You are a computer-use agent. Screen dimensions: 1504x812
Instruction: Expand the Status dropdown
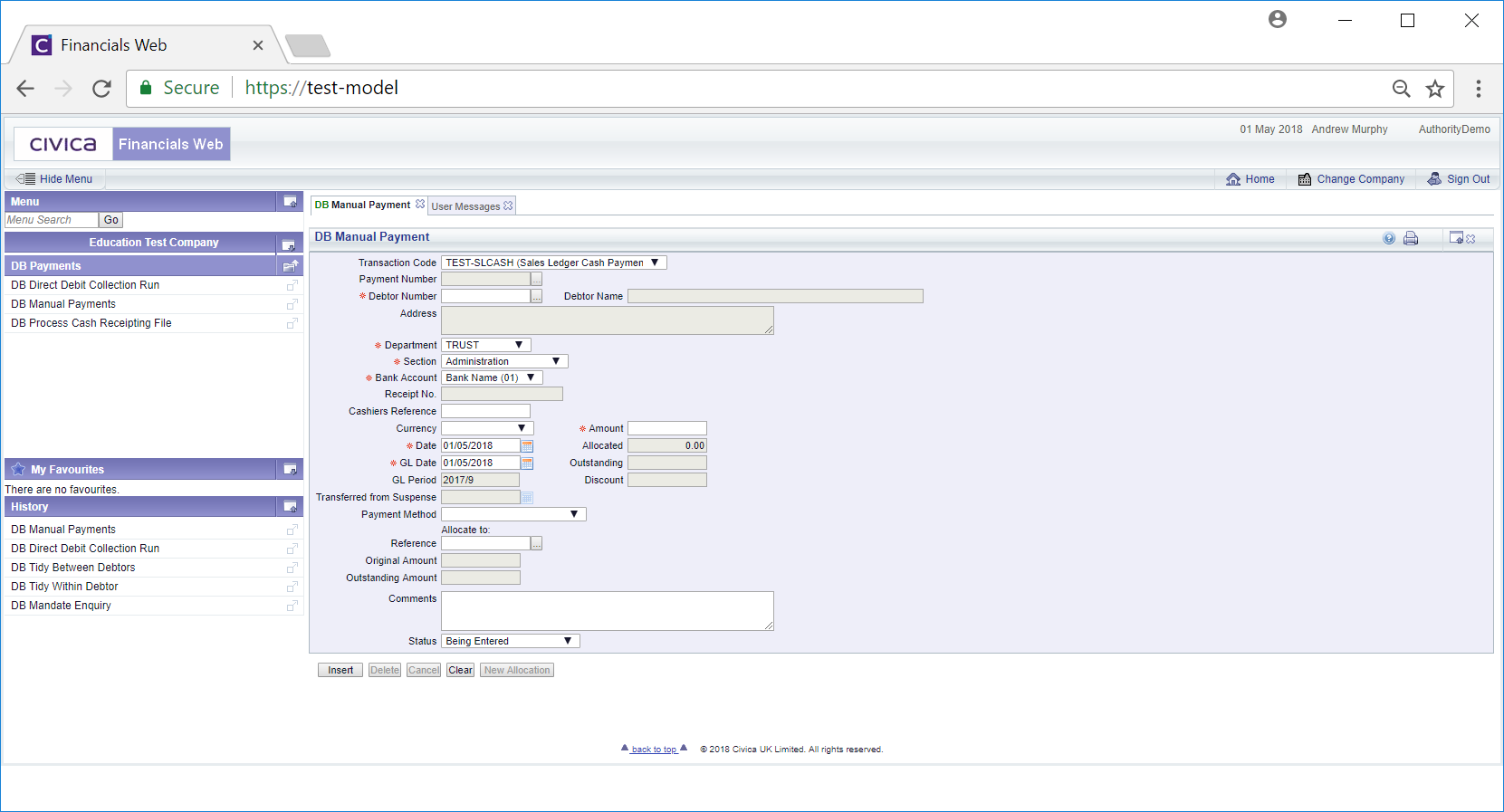click(567, 641)
